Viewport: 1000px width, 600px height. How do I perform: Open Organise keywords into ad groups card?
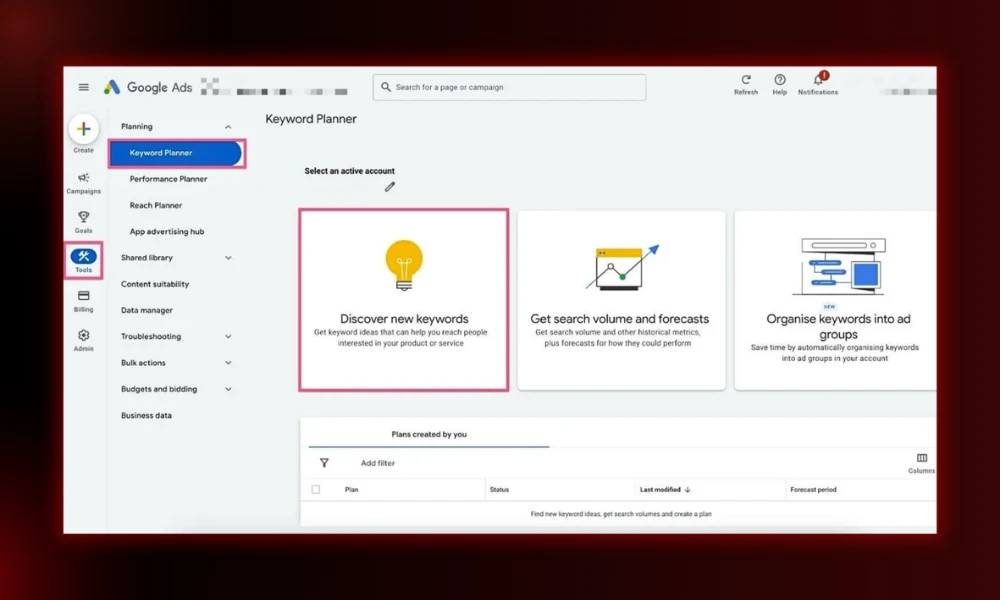click(x=835, y=300)
